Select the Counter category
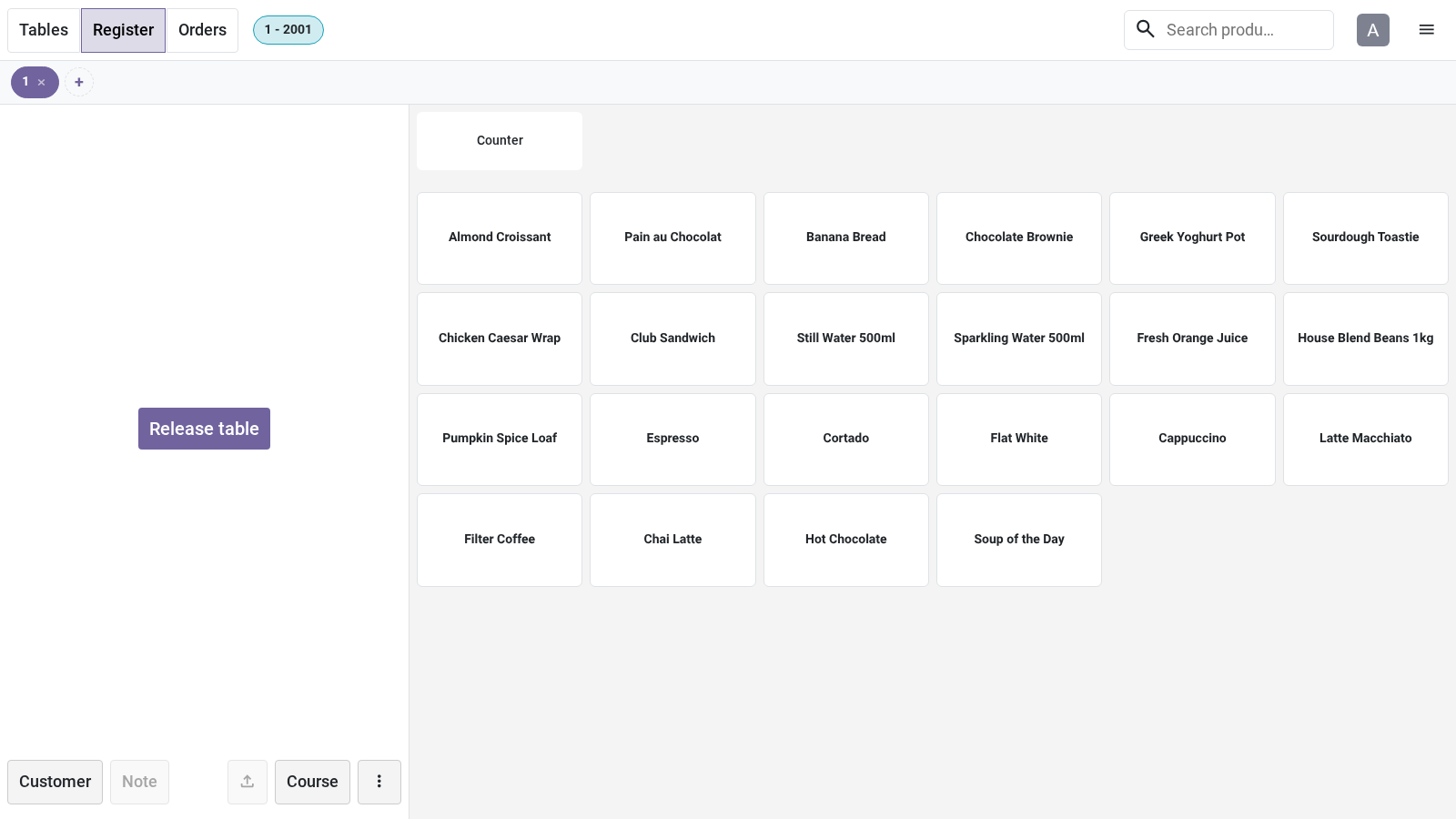 500,141
